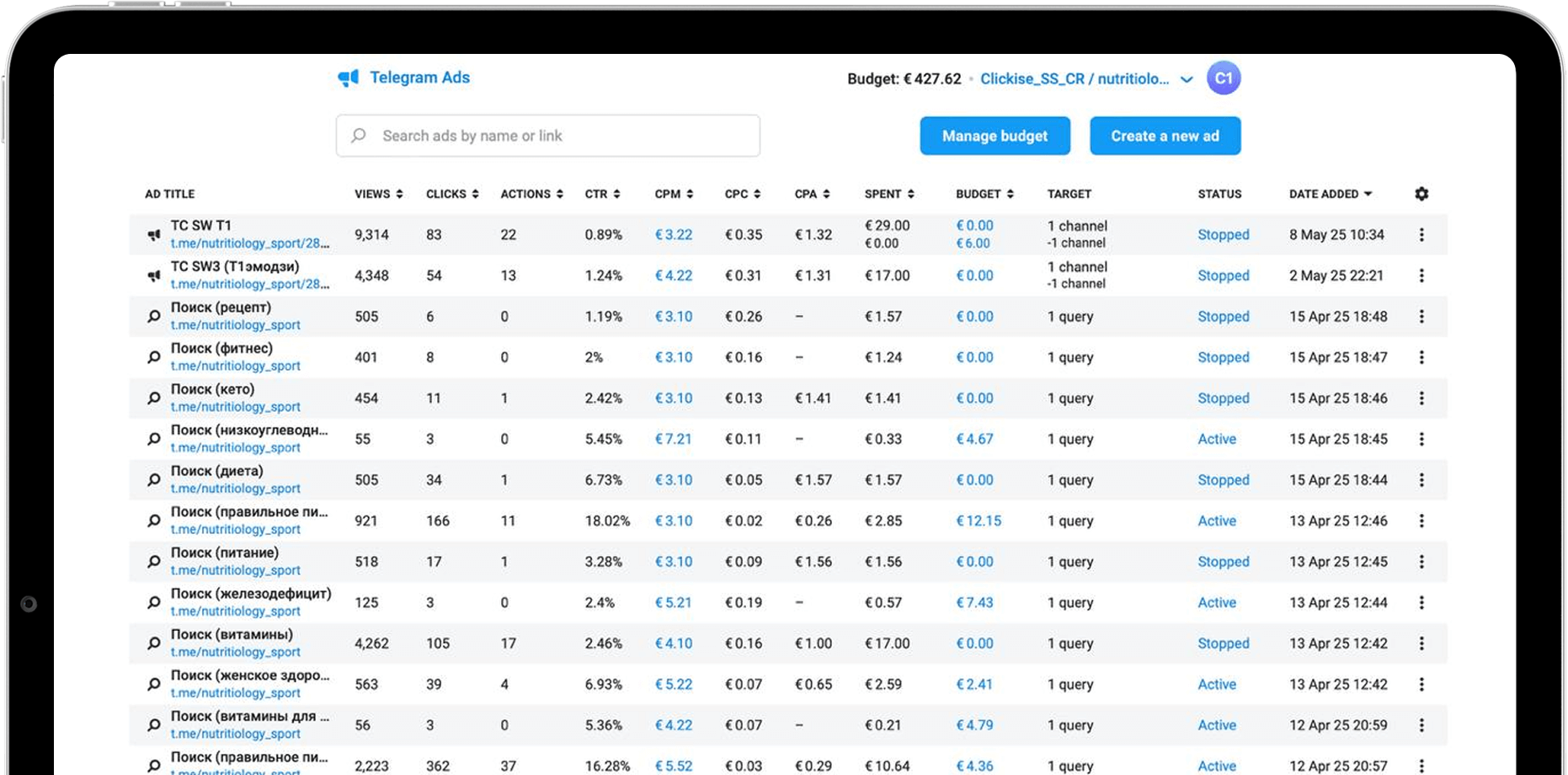
Task: Open t.me link under TC SW3 (Т1эмодзи)
Action: click(250, 284)
